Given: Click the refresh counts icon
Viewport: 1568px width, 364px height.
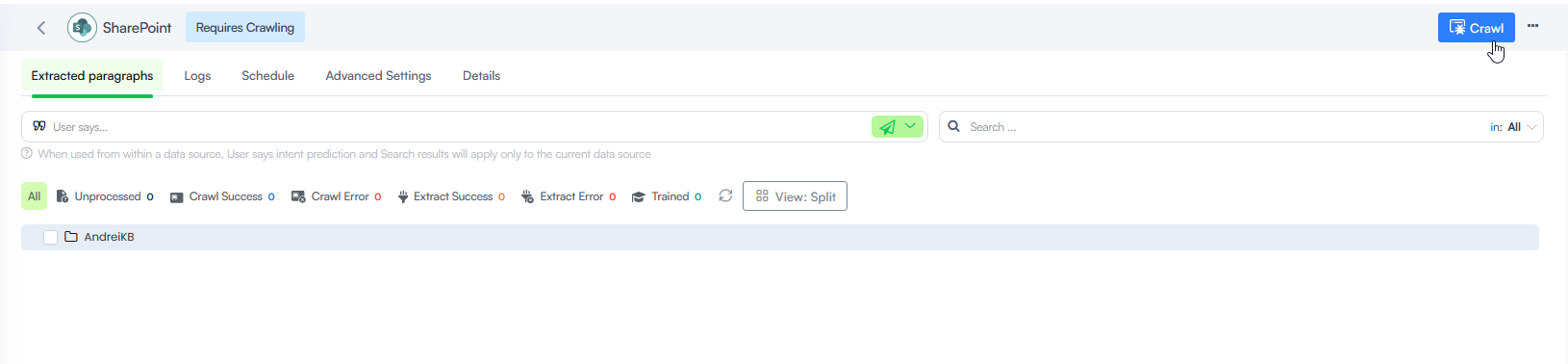Looking at the screenshot, I should coord(725,195).
